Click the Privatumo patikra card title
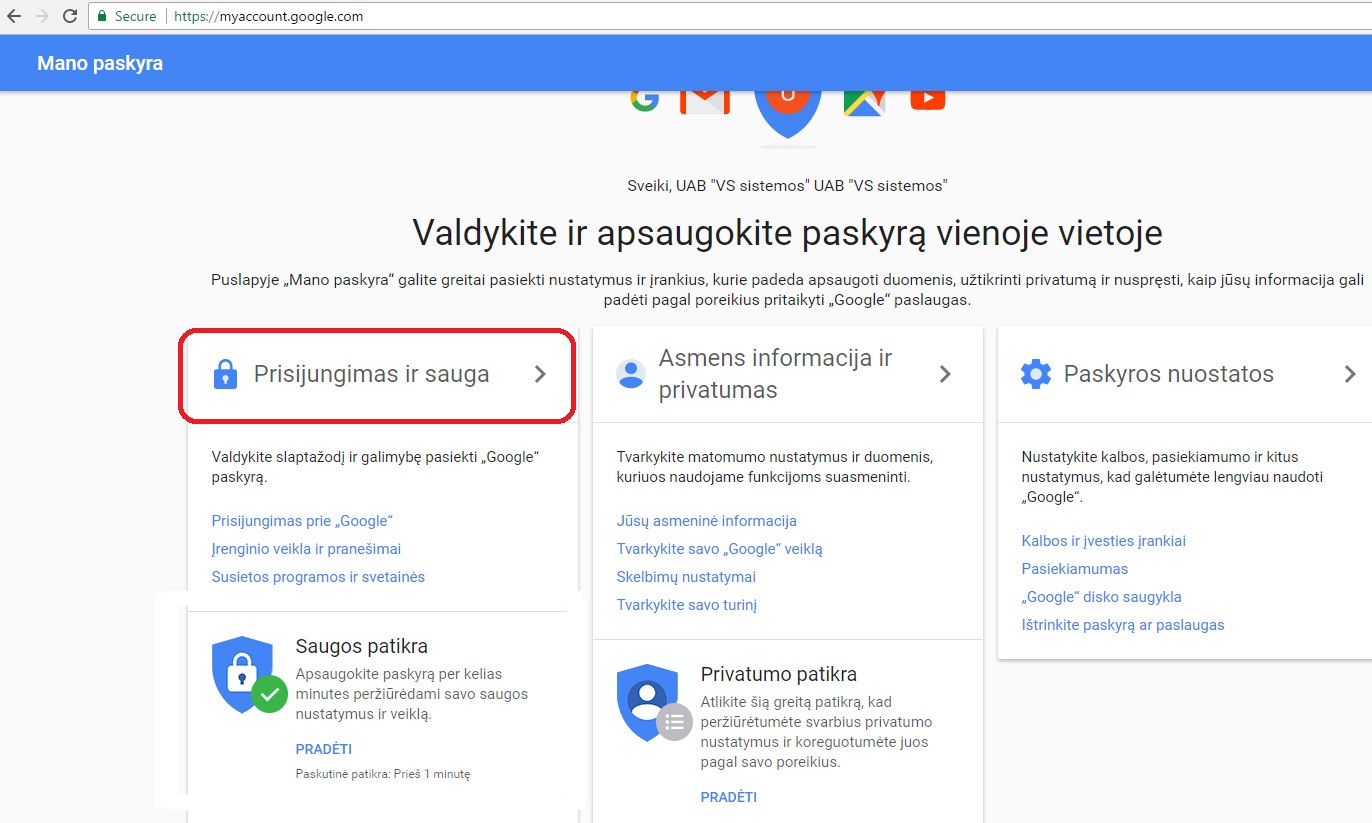The image size is (1372, 823). (x=779, y=674)
